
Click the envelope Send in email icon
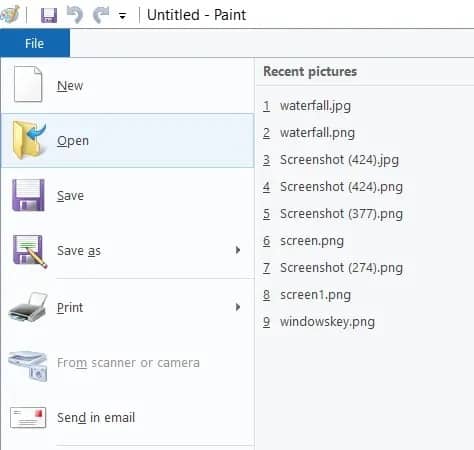pyautogui.click(x=28, y=418)
